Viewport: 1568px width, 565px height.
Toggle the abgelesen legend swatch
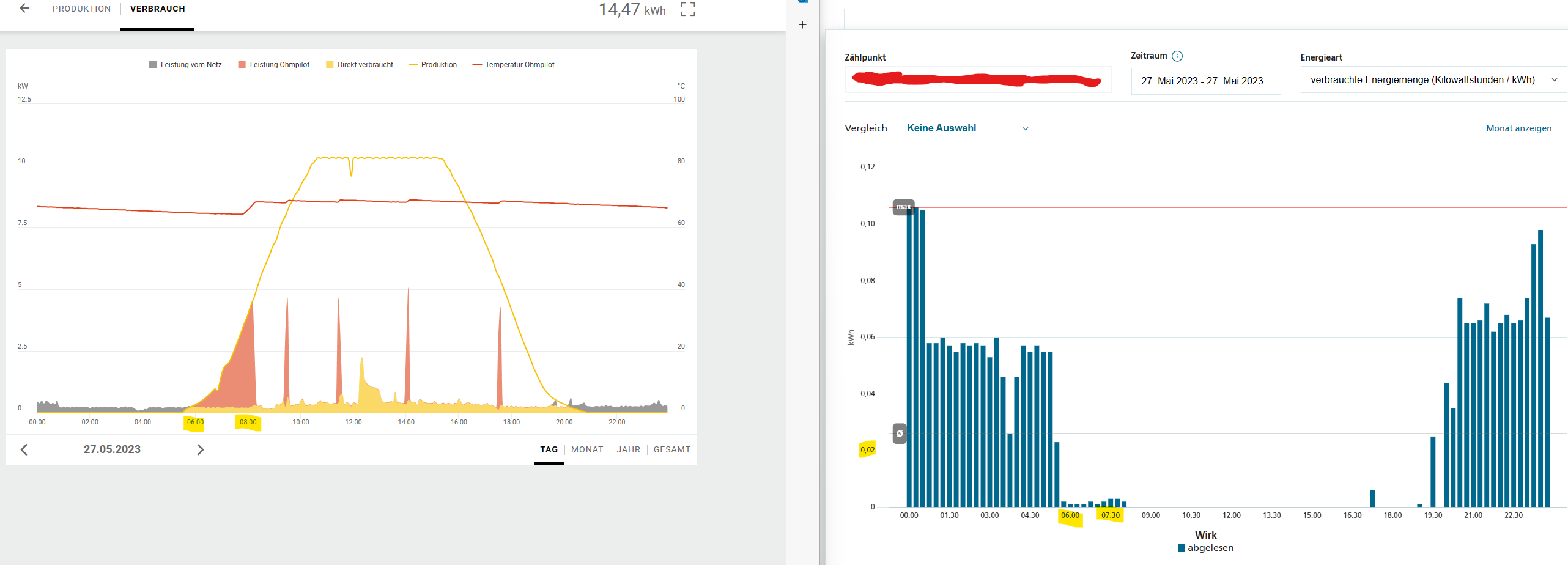1182,548
